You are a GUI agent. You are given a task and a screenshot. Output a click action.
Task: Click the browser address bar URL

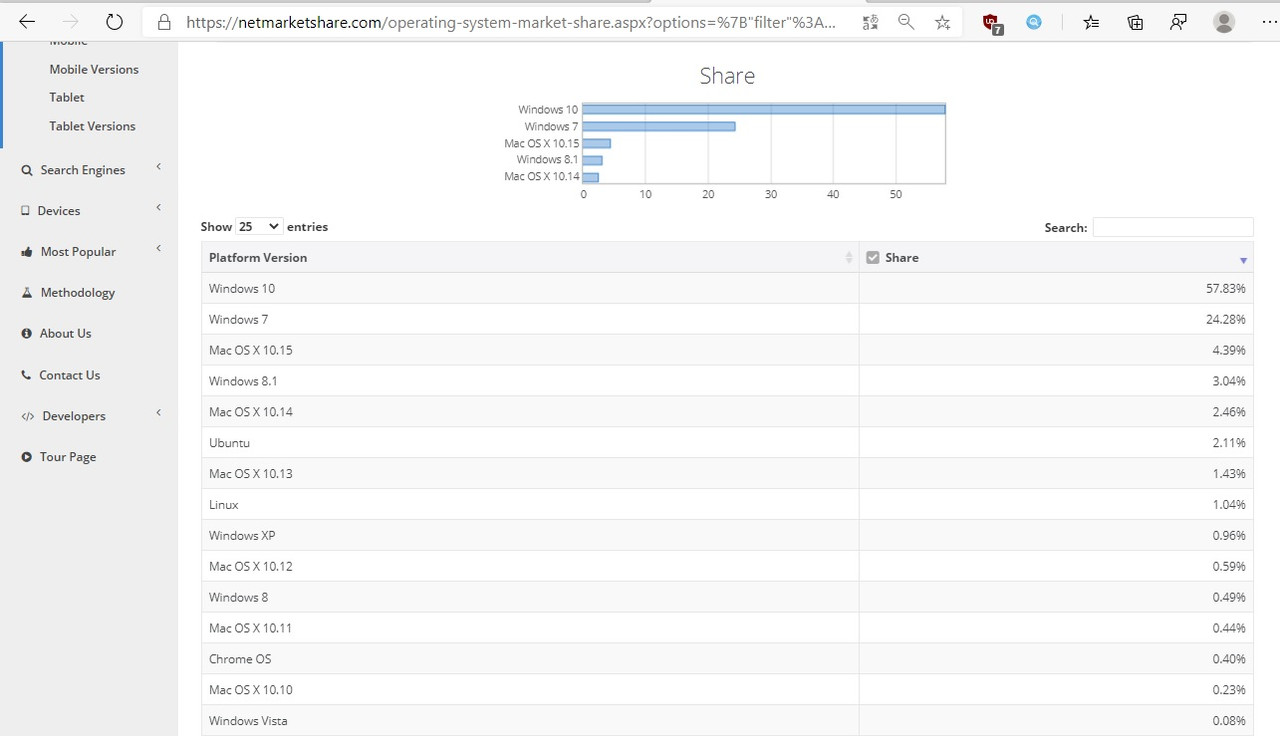(510, 22)
